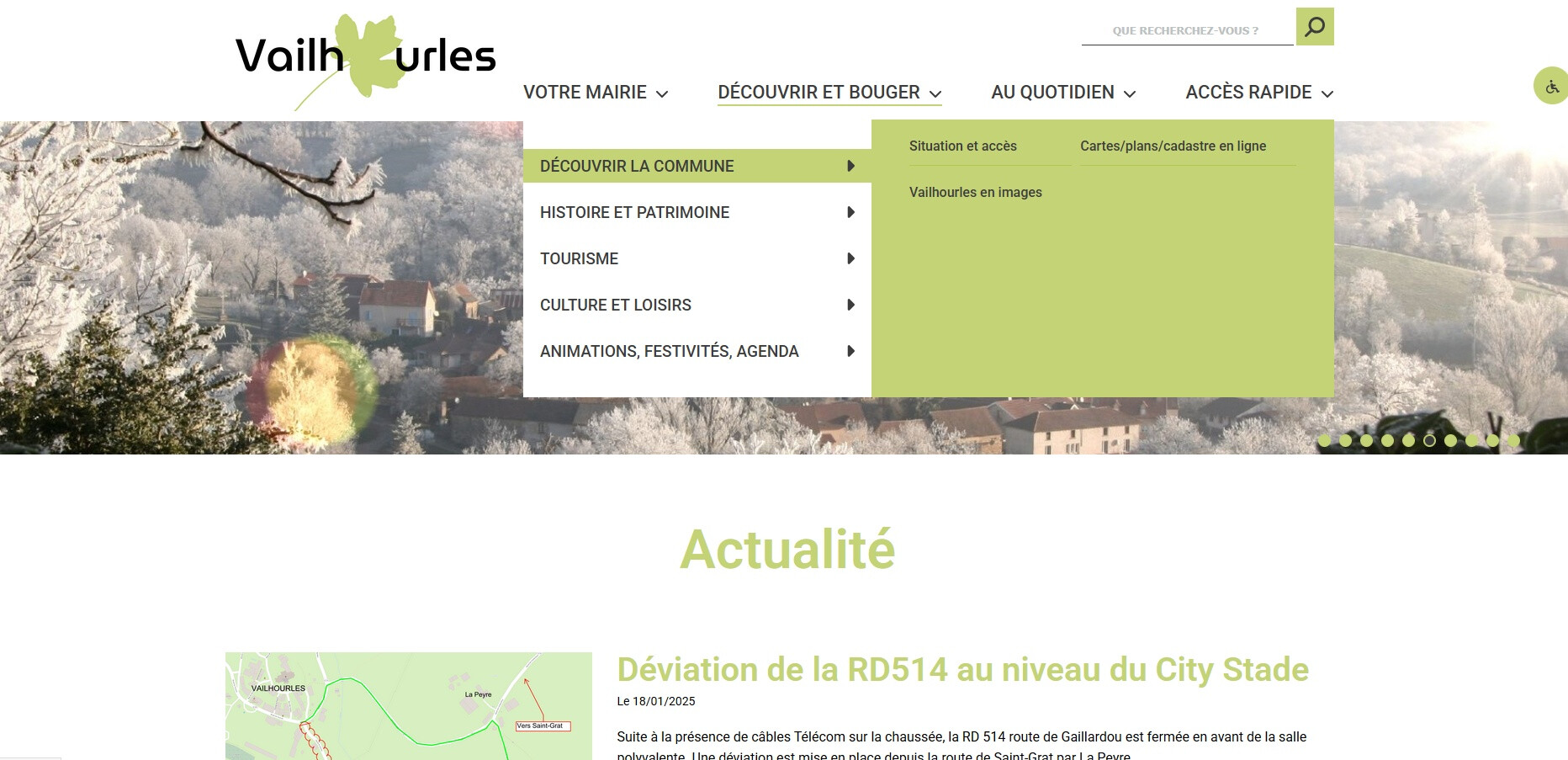Image resolution: width=1568 pixels, height=760 pixels.
Task: Click arrow next to Histoire et Patrimoine
Action: [850, 213]
